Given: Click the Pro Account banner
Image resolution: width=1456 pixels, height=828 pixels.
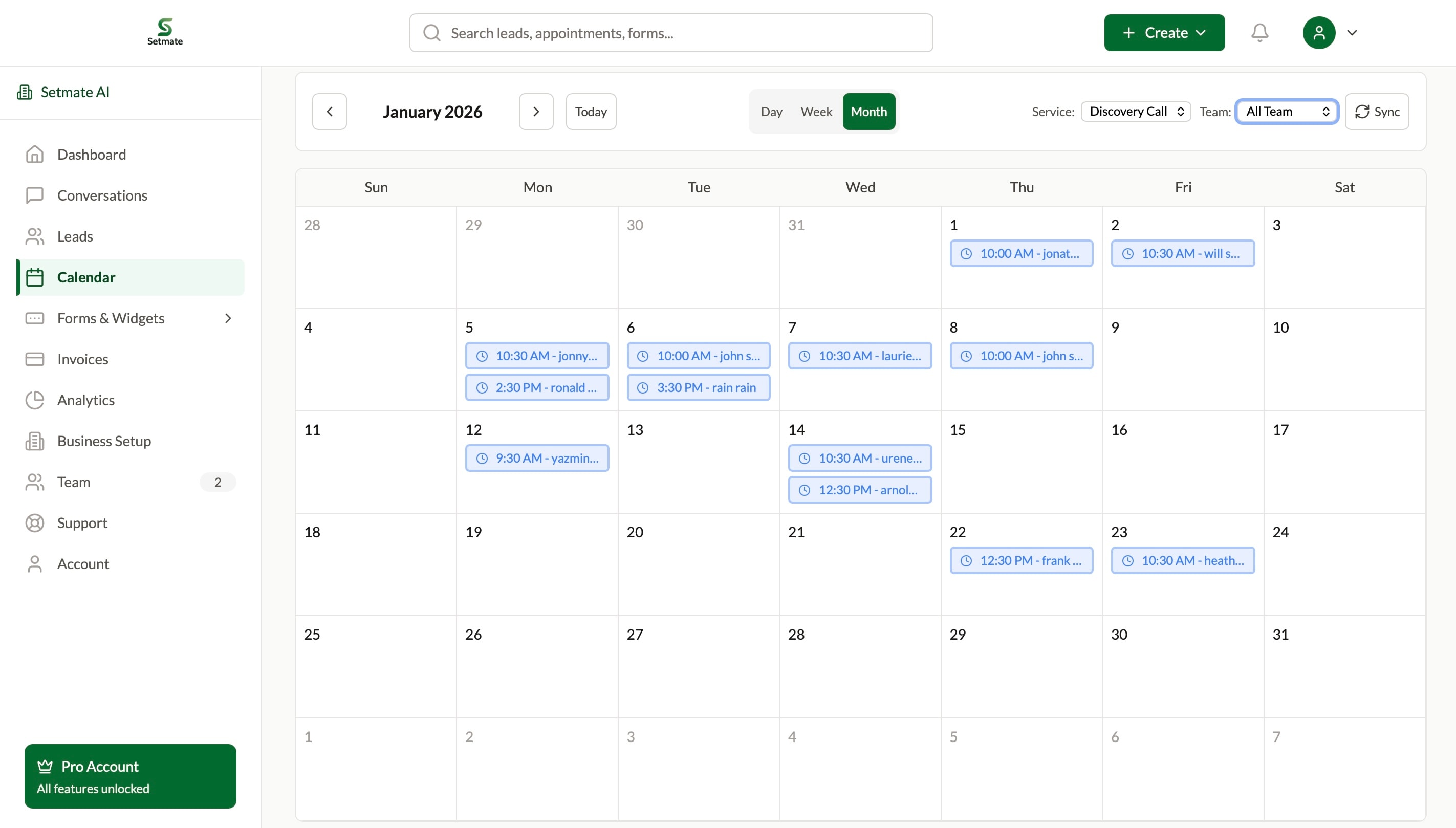Looking at the screenshot, I should (x=130, y=776).
